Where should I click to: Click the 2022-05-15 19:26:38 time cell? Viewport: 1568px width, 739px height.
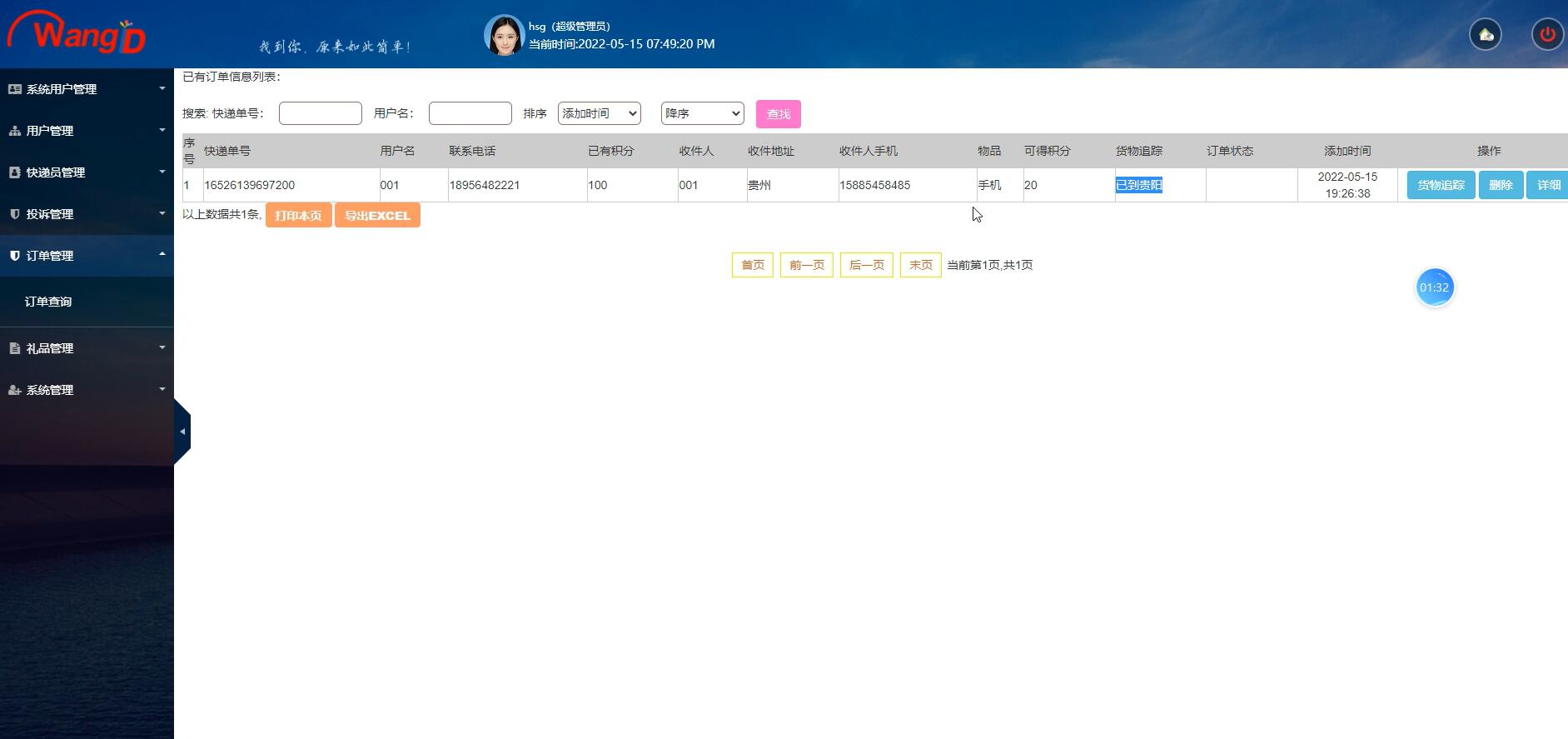[1347, 185]
